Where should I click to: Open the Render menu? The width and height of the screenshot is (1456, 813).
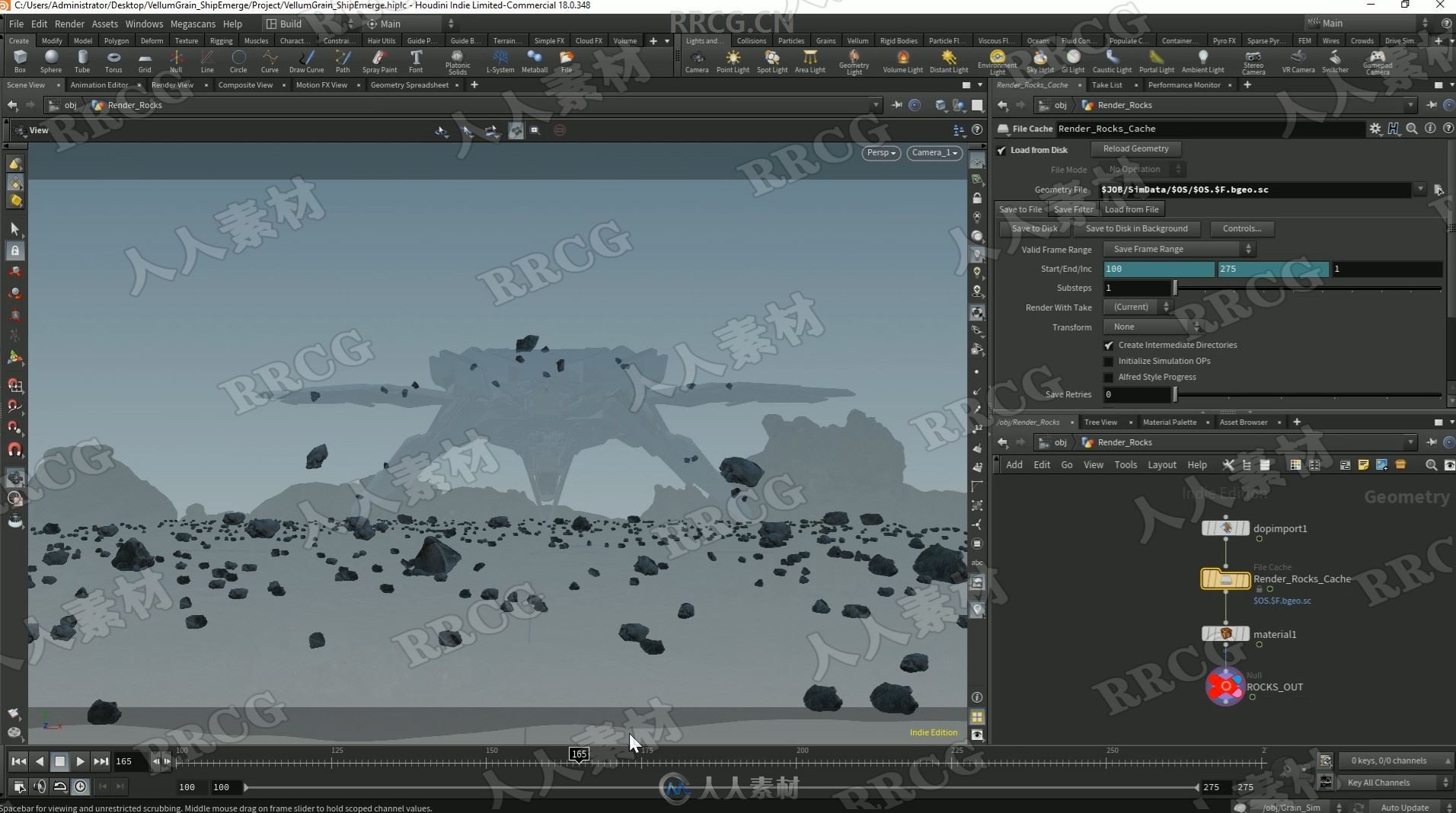pyautogui.click(x=69, y=24)
